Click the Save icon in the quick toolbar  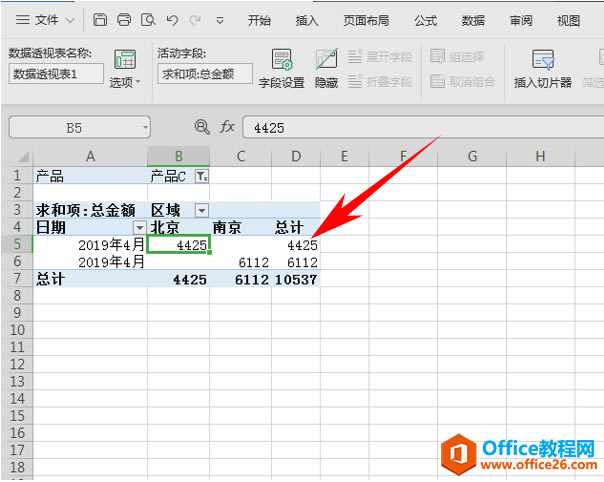tap(100, 20)
